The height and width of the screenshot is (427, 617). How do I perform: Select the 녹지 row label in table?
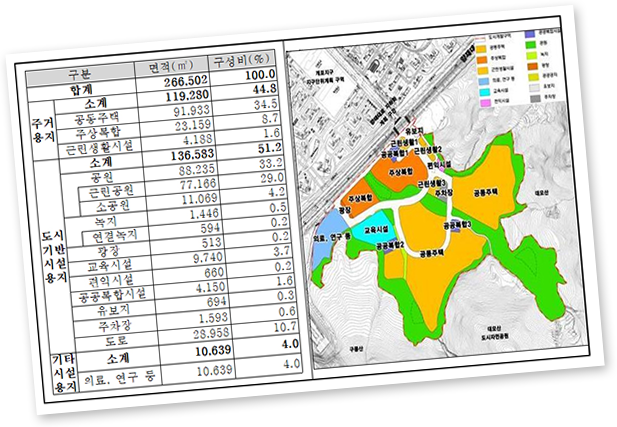click(x=105, y=222)
